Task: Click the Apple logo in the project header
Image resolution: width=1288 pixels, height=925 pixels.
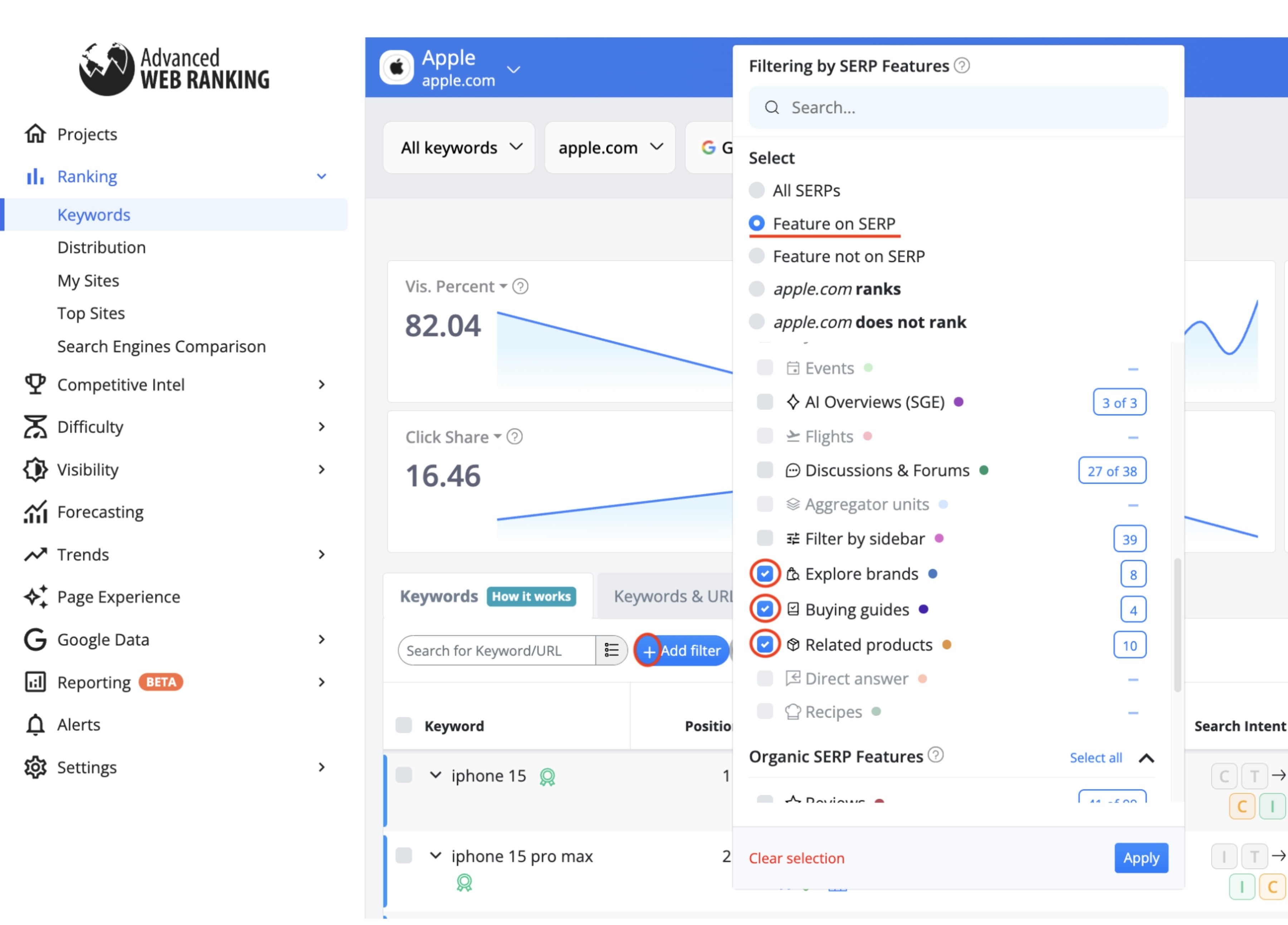Action: click(396, 67)
